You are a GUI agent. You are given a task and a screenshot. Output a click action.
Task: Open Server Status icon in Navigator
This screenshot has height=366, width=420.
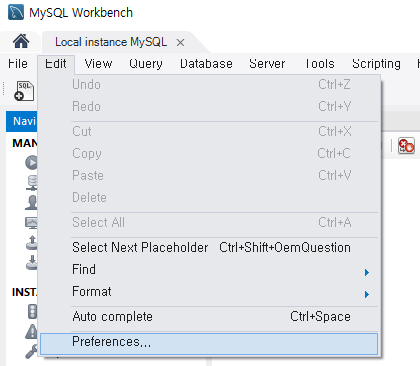[31, 163]
